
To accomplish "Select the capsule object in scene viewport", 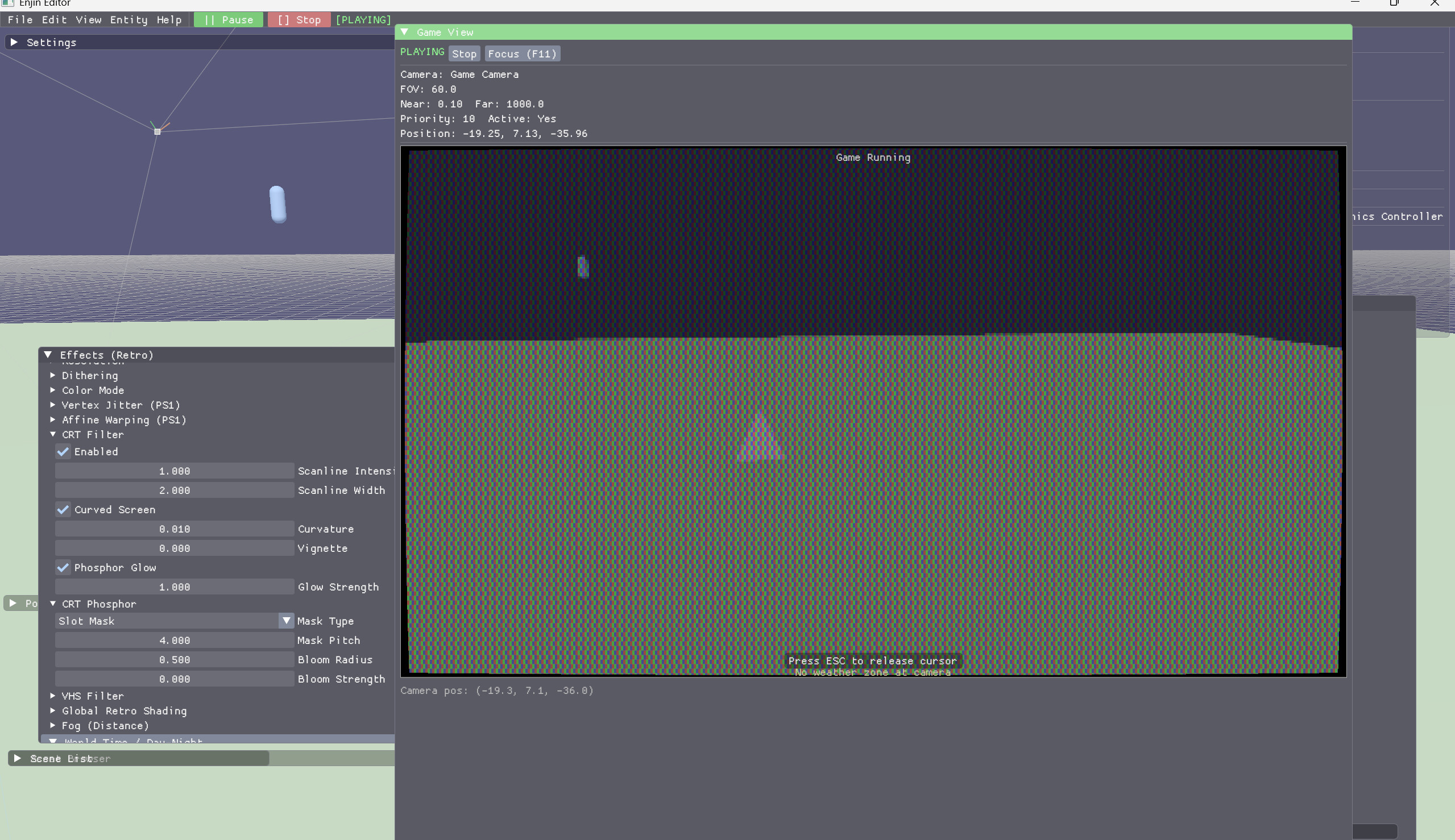I will [277, 204].
